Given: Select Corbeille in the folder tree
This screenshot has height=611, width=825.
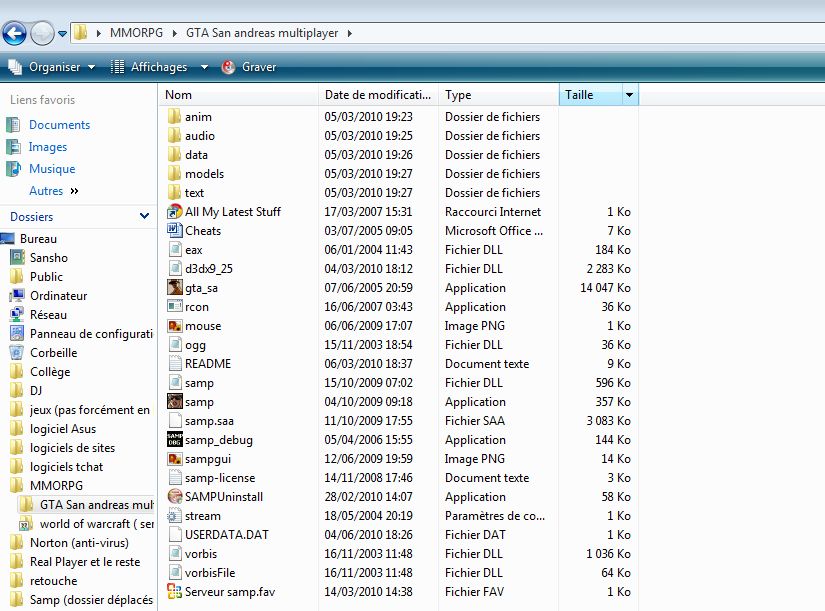Looking at the screenshot, I should coord(54,352).
